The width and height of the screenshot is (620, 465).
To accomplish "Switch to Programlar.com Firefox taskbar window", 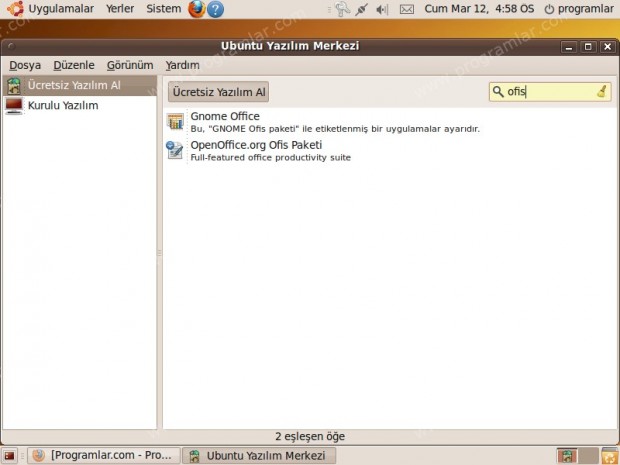I will pos(104,456).
